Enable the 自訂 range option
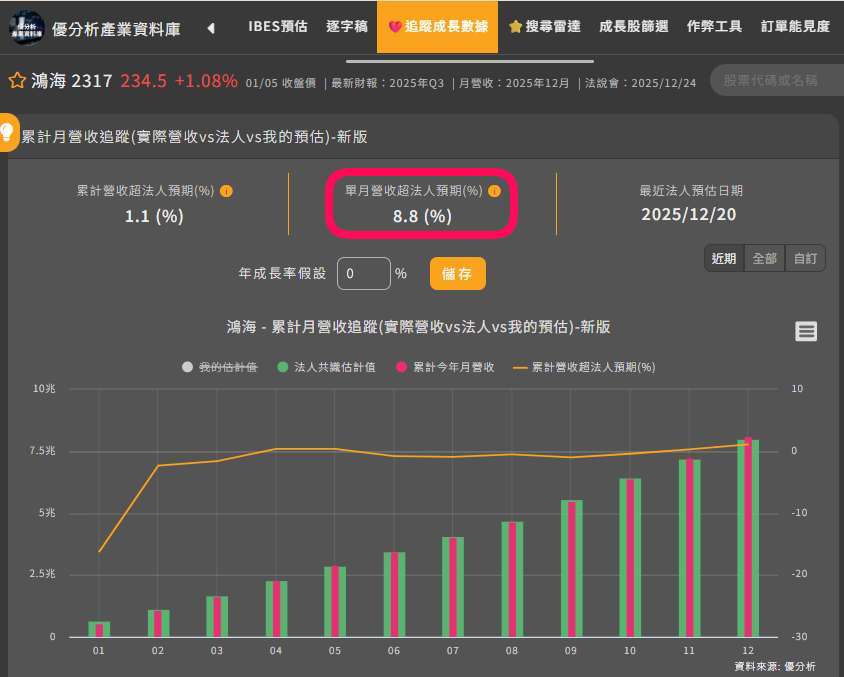Image resolution: width=844 pixels, height=677 pixels. coord(805,258)
